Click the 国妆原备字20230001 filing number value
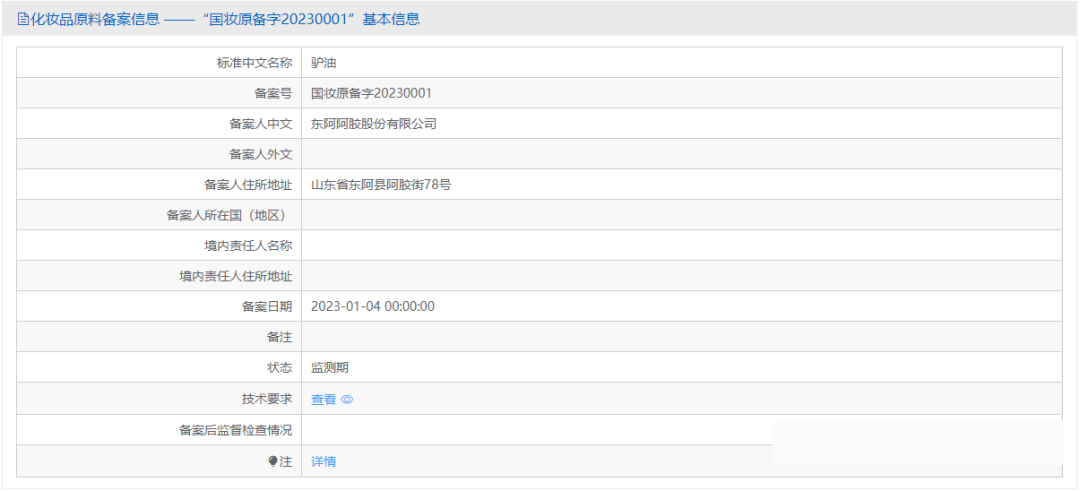 pyautogui.click(x=371, y=94)
